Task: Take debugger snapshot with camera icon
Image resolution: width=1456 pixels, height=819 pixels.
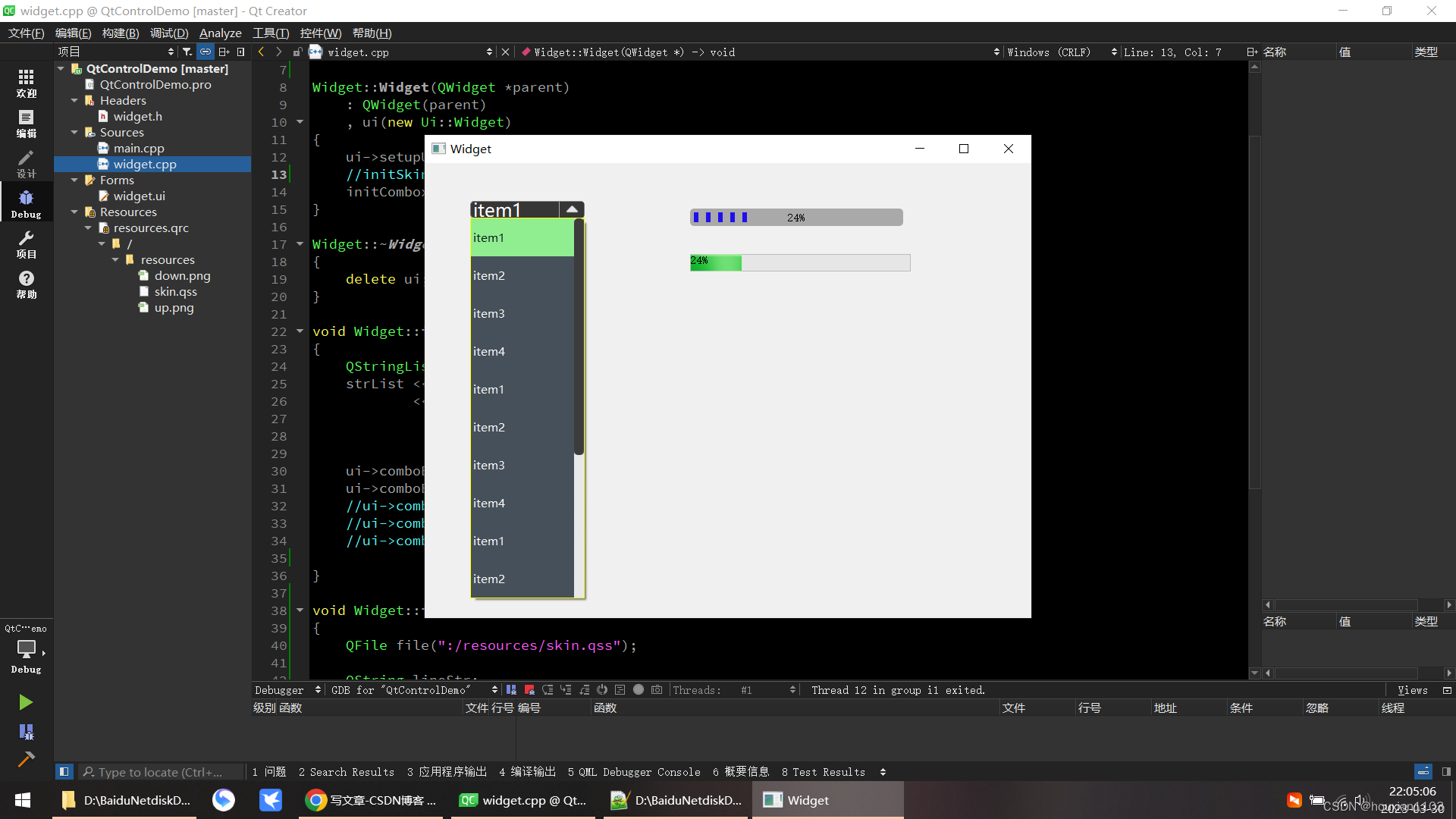Action: pyautogui.click(x=657, y=690)
